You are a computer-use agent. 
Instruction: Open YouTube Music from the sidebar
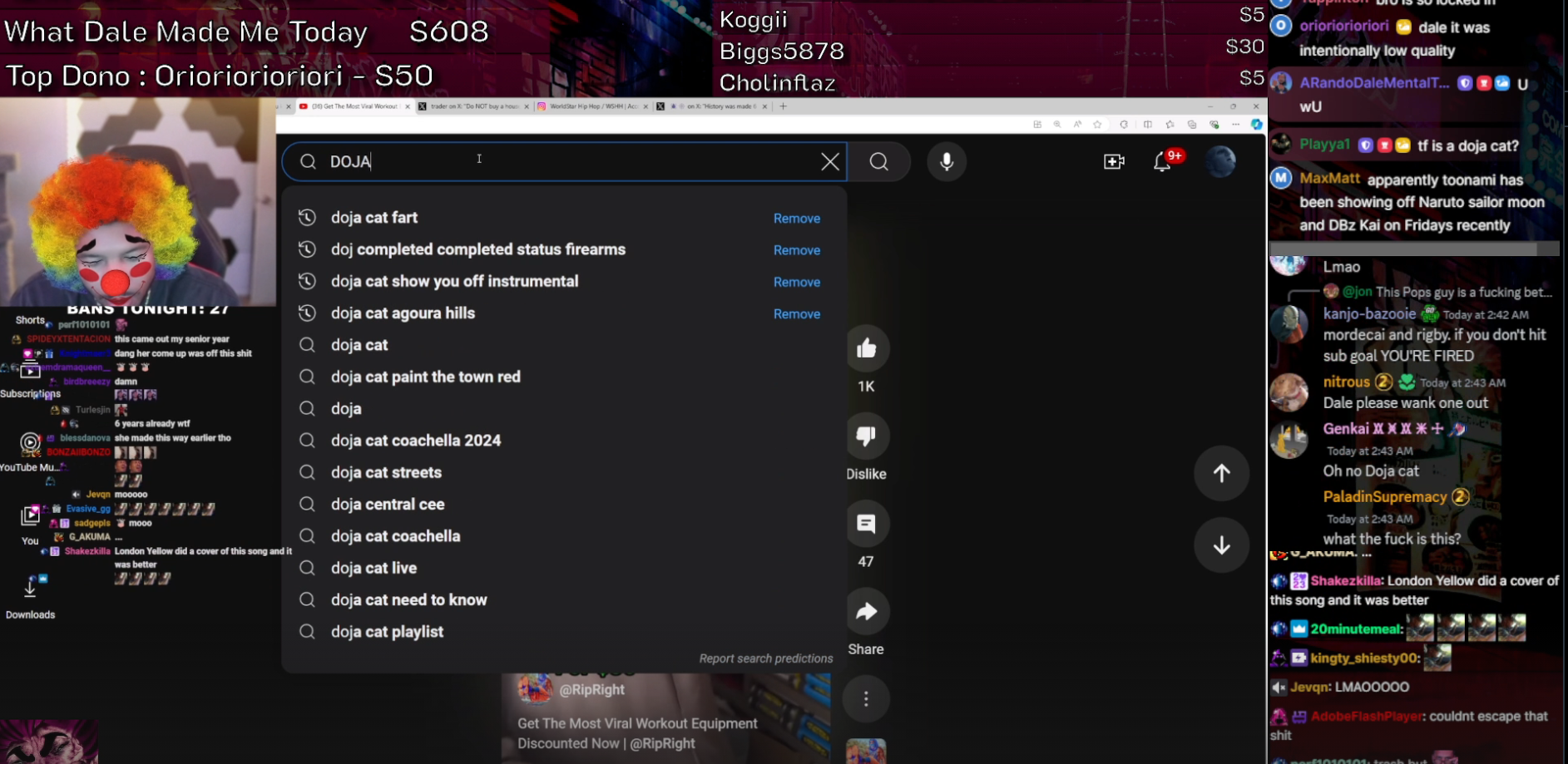pyautogui.click(x=30, y=452)
